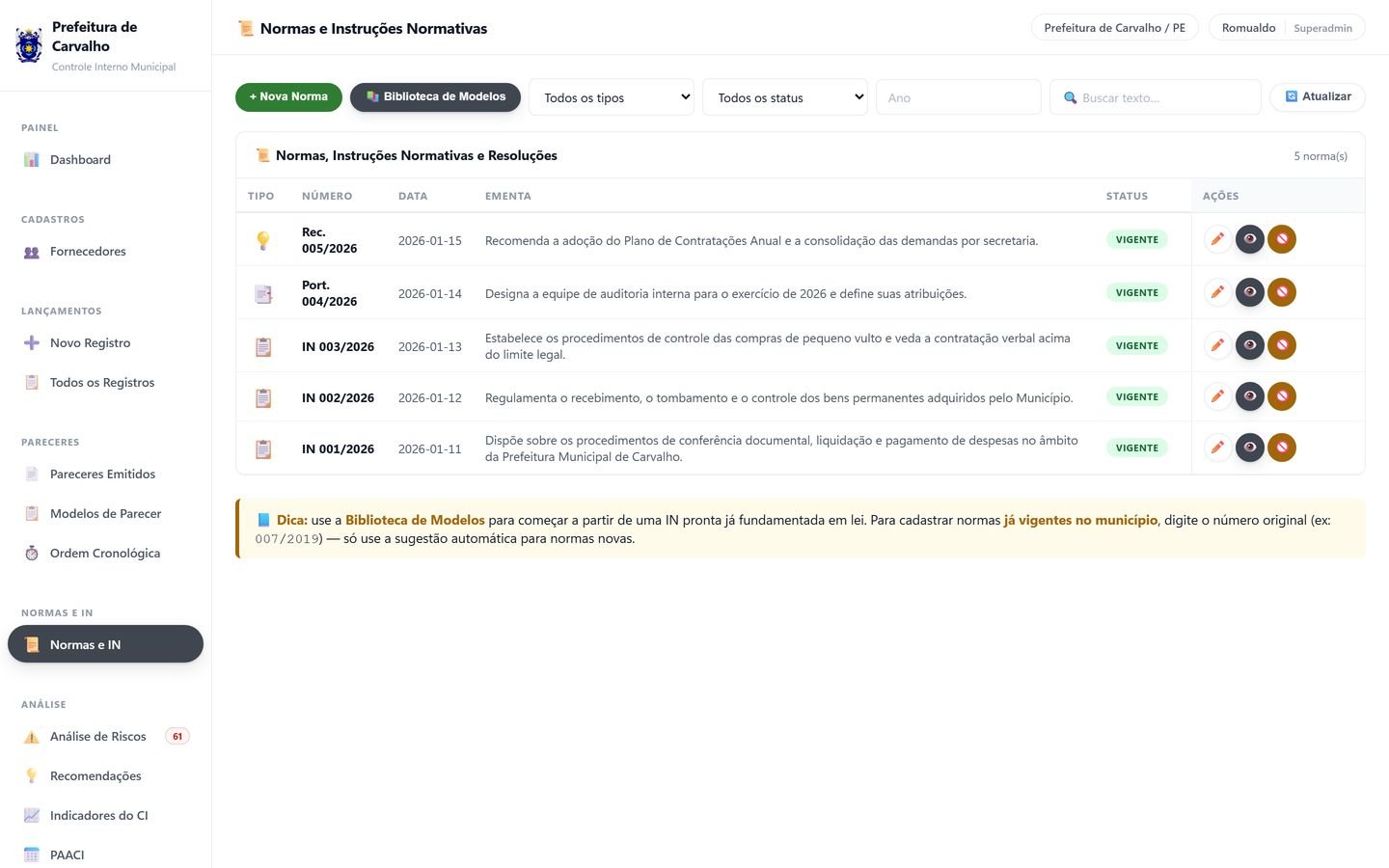Edit norm Port. 004/2026 with pencil icon

[1218, 292]
